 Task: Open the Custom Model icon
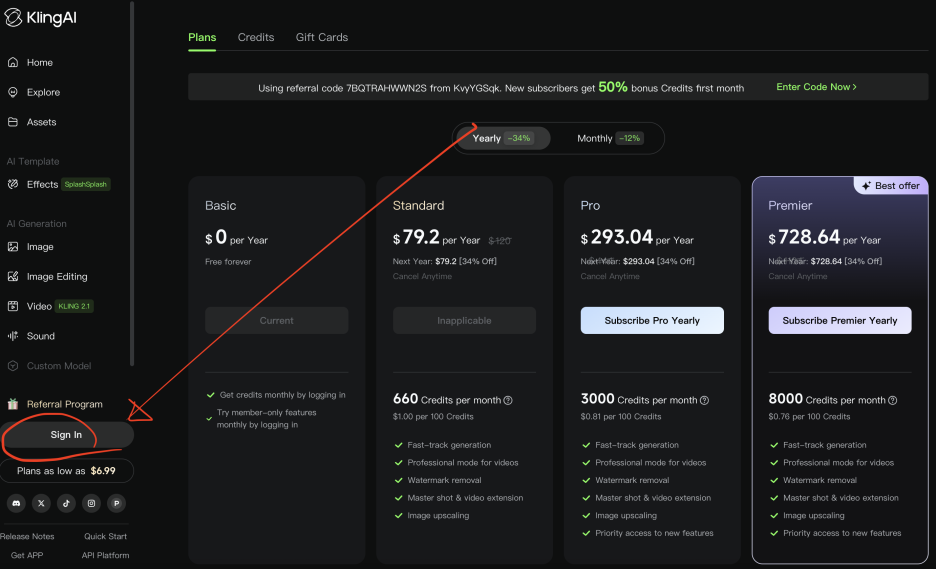[x=13, y=366]
